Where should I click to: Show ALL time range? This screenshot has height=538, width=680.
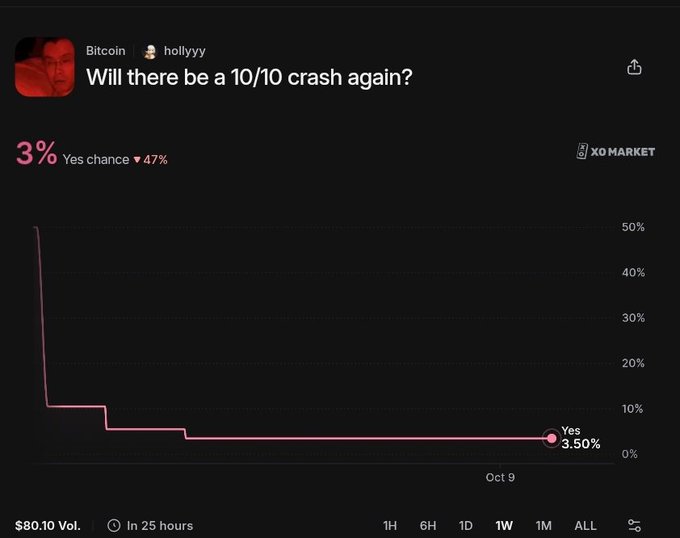[585, 525]
